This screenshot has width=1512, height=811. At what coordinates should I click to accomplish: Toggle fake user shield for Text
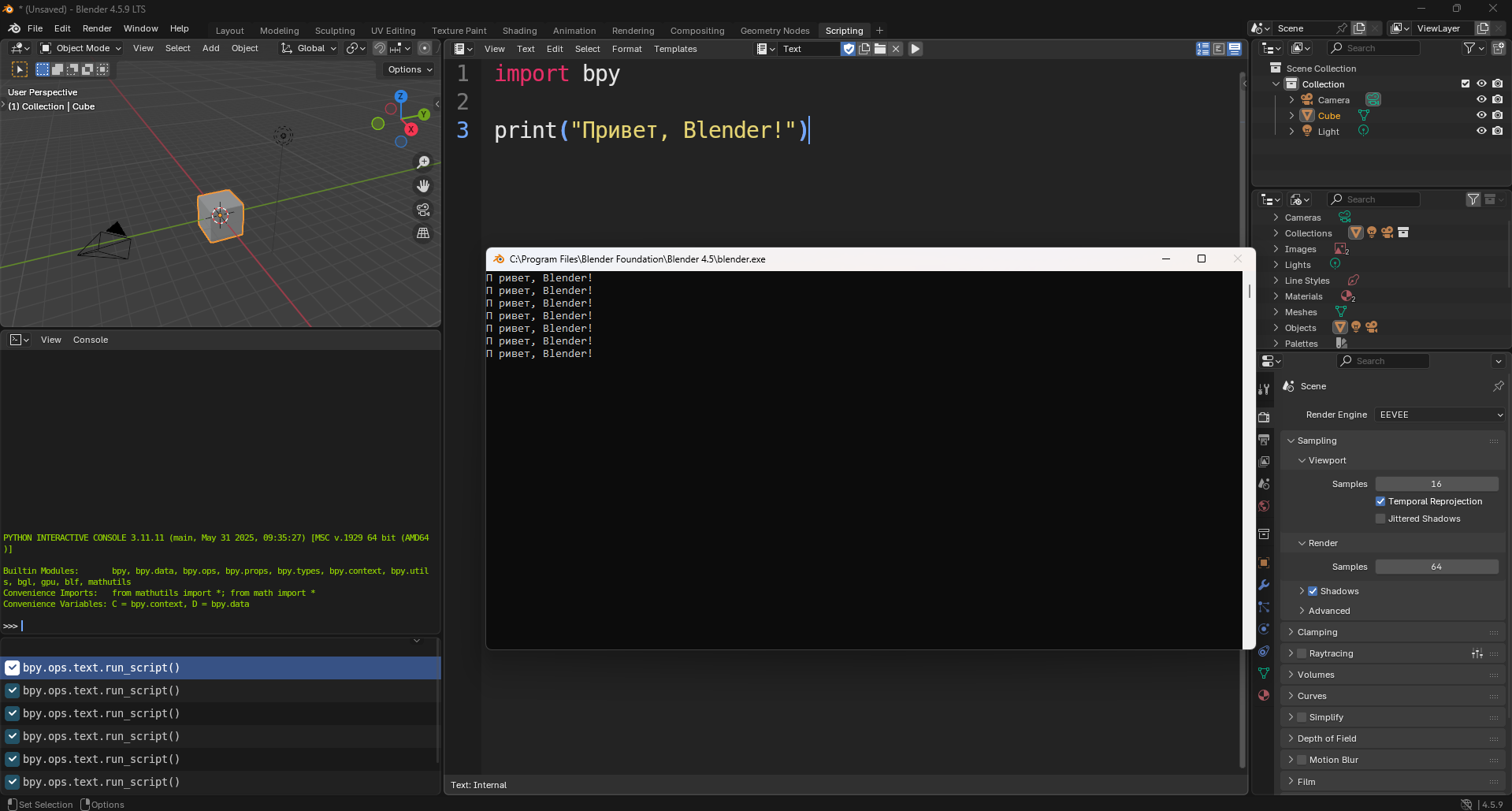849,49
